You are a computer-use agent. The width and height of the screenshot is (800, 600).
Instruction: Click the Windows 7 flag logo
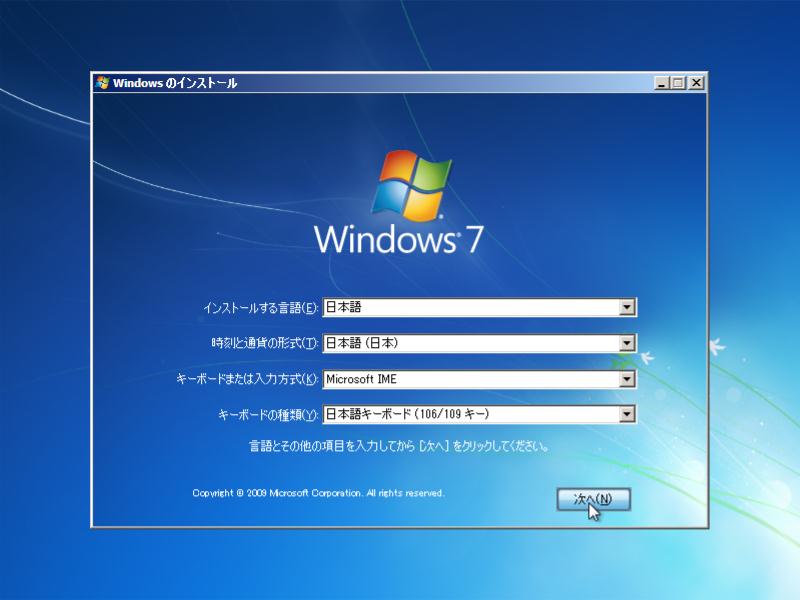tap(408, 186)
